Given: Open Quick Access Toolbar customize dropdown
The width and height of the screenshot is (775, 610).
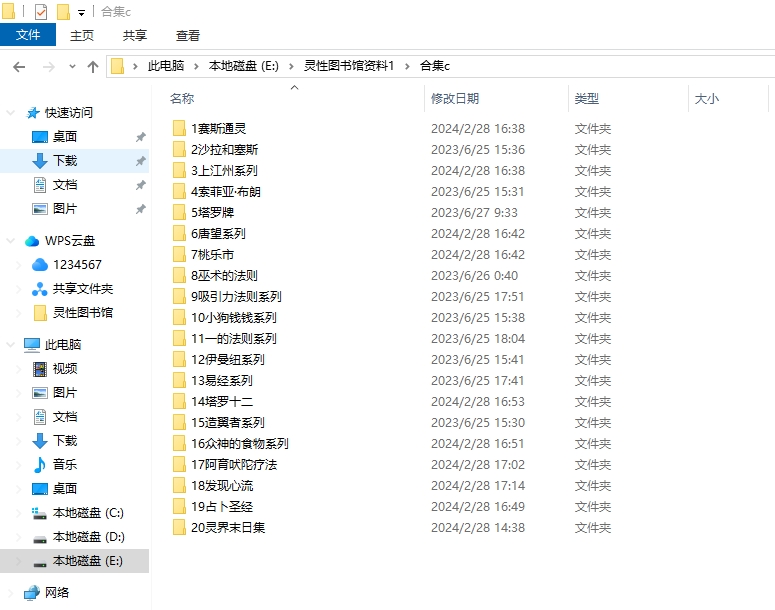Looking at the screenshot, I should pos(82,13).
